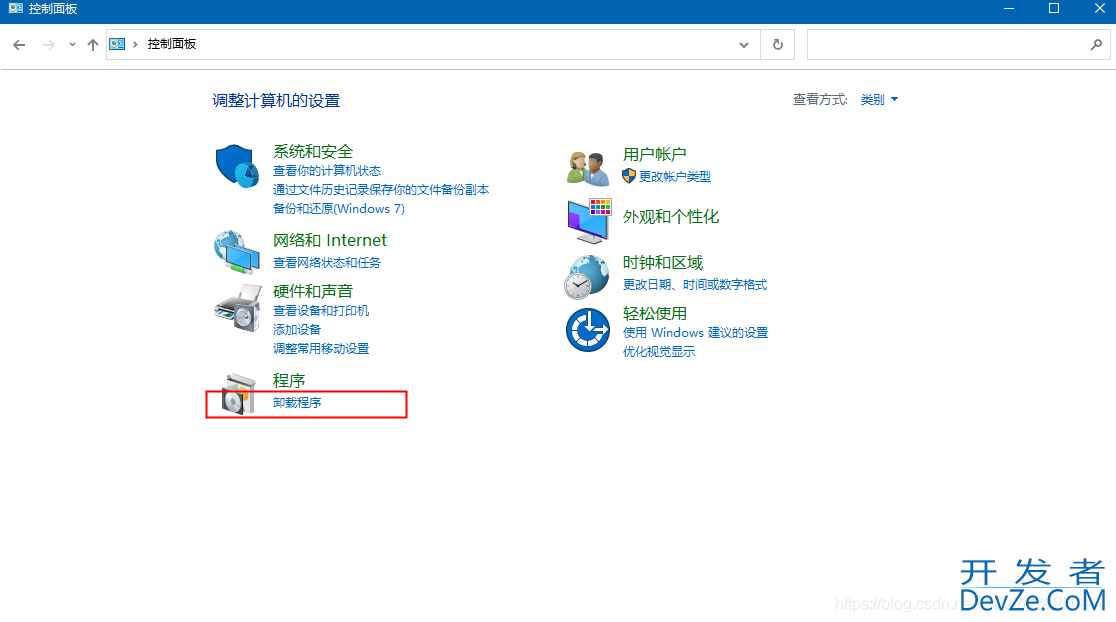Open the 类别 view-by dropdown
Screen dimensions: 1116x622
click(x=879, y=100)
